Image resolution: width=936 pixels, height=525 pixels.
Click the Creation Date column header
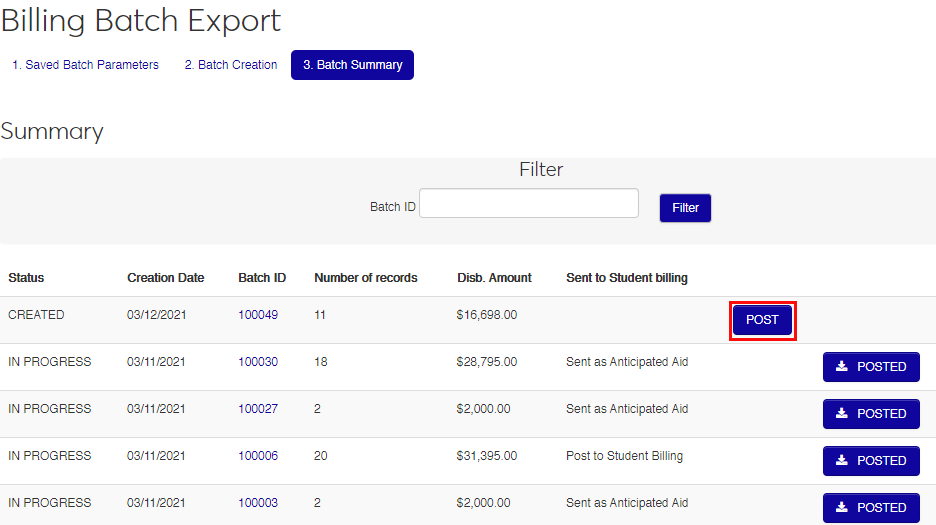click(166, 278)
